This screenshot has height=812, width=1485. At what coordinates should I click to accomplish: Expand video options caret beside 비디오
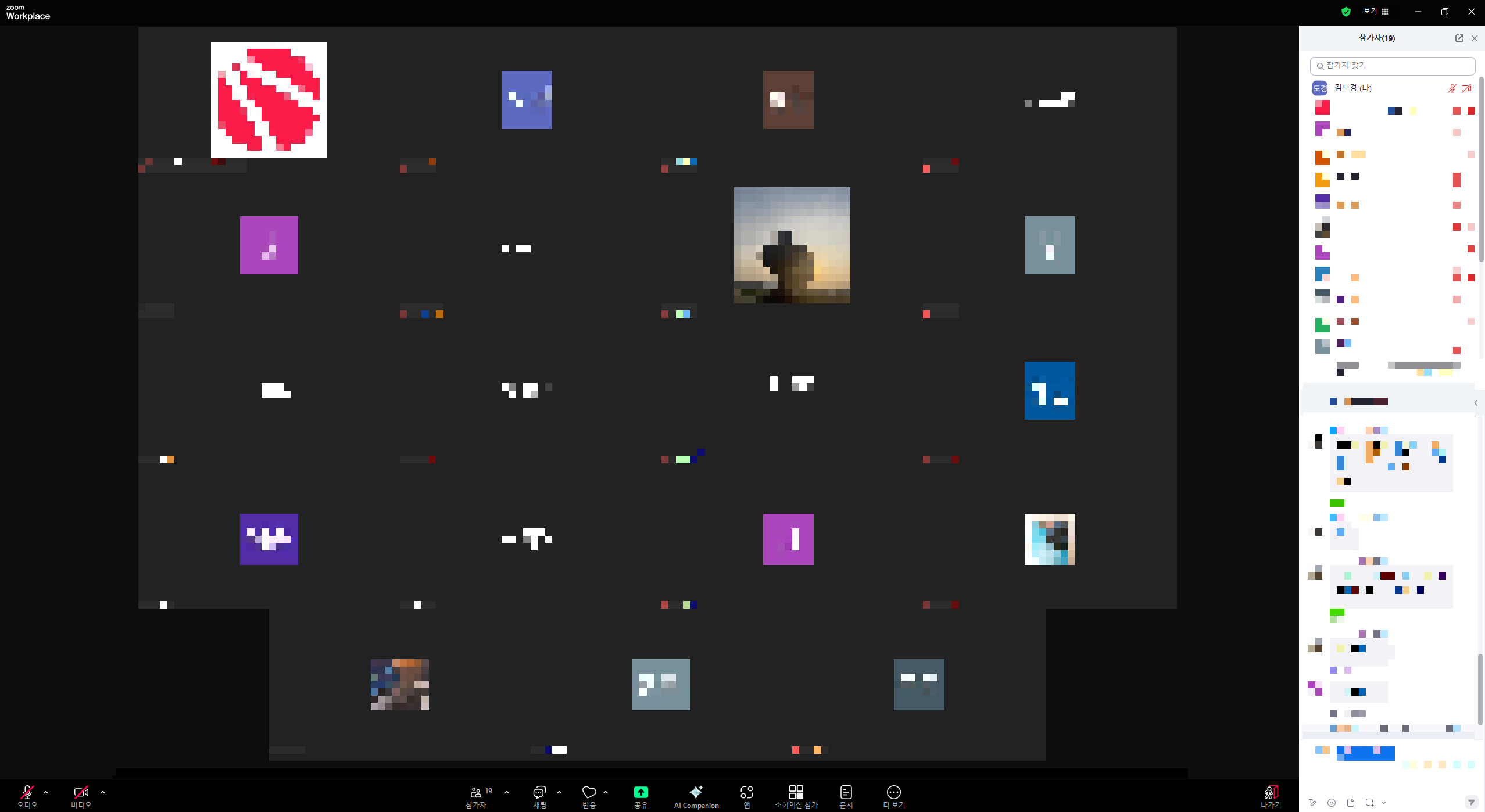click(x=103, y=792)
